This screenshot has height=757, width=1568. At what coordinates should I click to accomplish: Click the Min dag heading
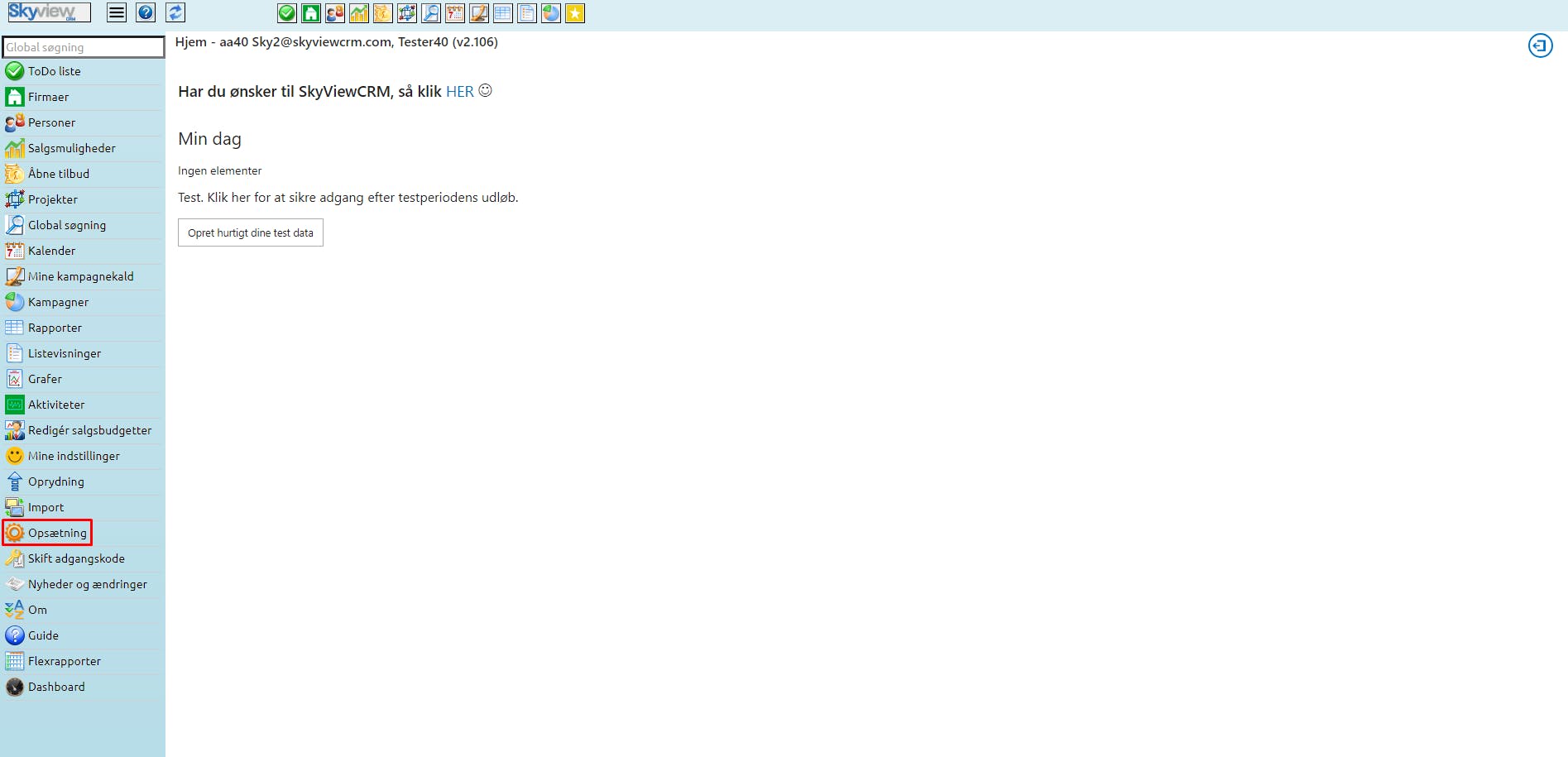point(209,139)
